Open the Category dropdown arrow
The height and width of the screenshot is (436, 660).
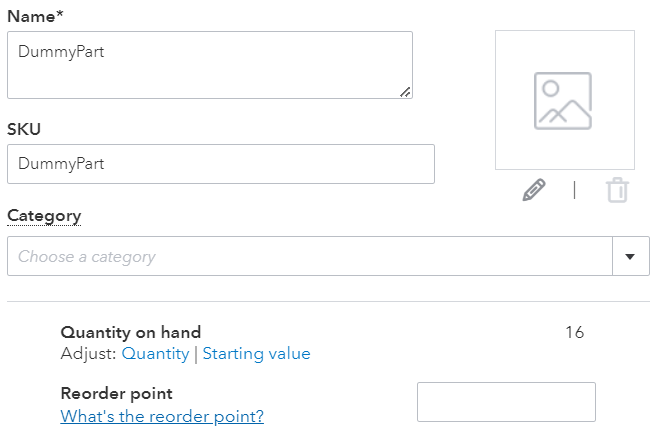point(630,256)
